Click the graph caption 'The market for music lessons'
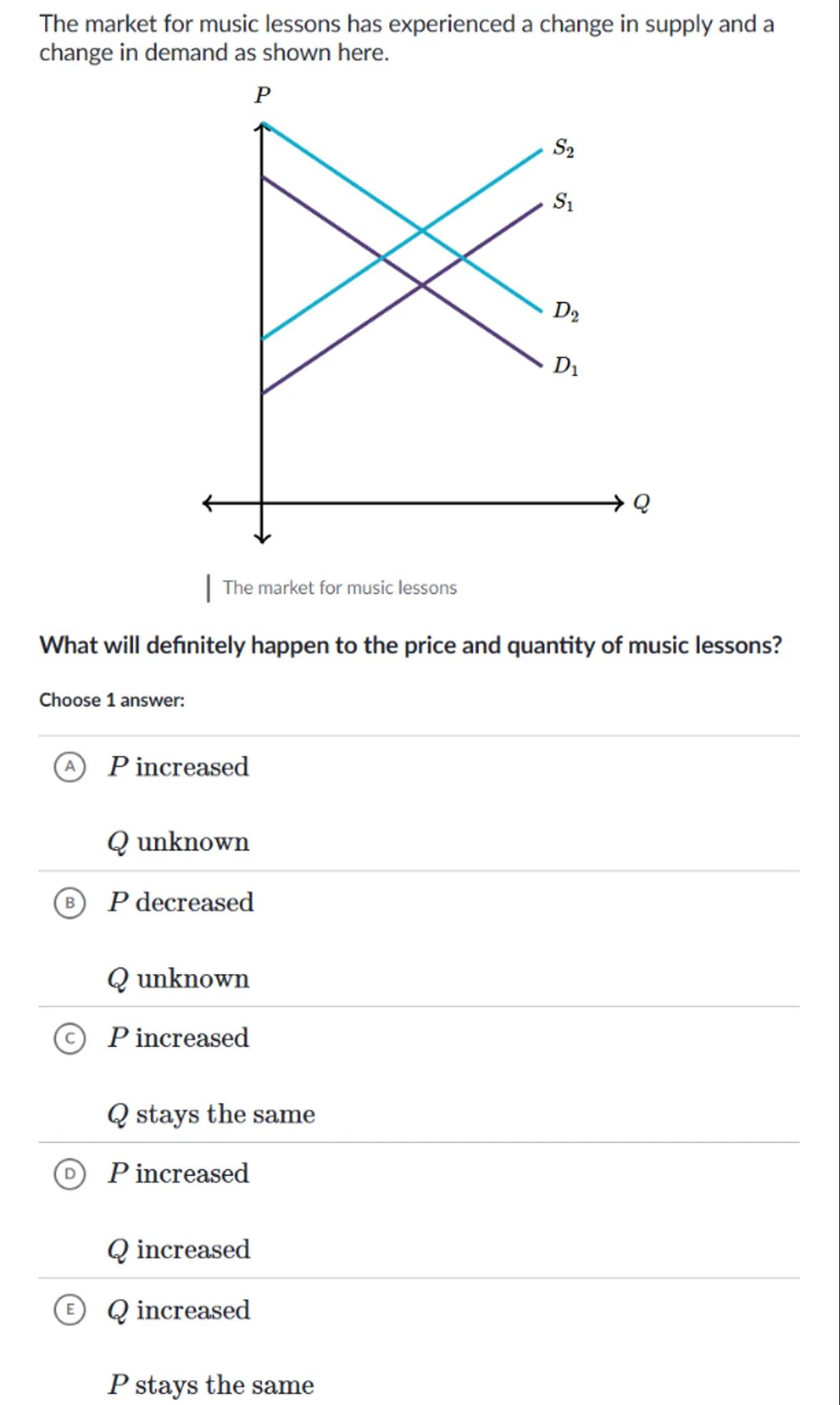The width and height of the screenshot is (840, 1405). tap(339, 588)
